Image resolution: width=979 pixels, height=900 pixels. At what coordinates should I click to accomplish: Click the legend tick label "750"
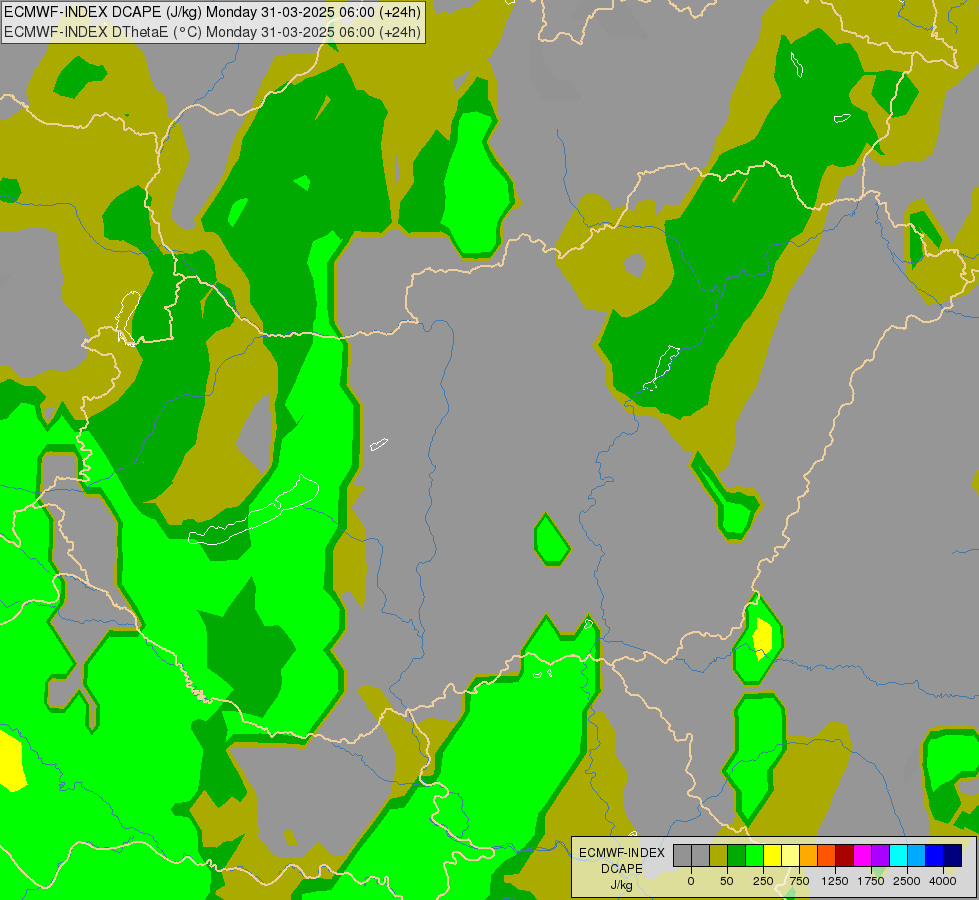799,881
